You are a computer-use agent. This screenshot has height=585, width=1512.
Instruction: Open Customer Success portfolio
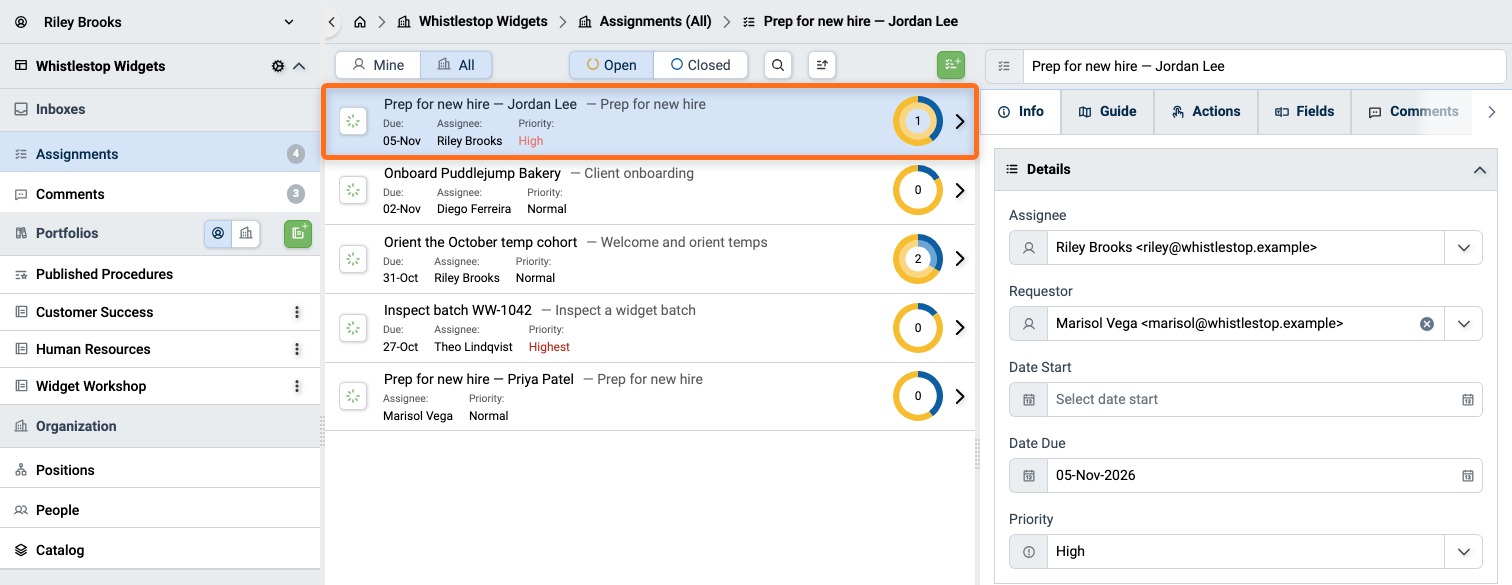tap(95, 312)
